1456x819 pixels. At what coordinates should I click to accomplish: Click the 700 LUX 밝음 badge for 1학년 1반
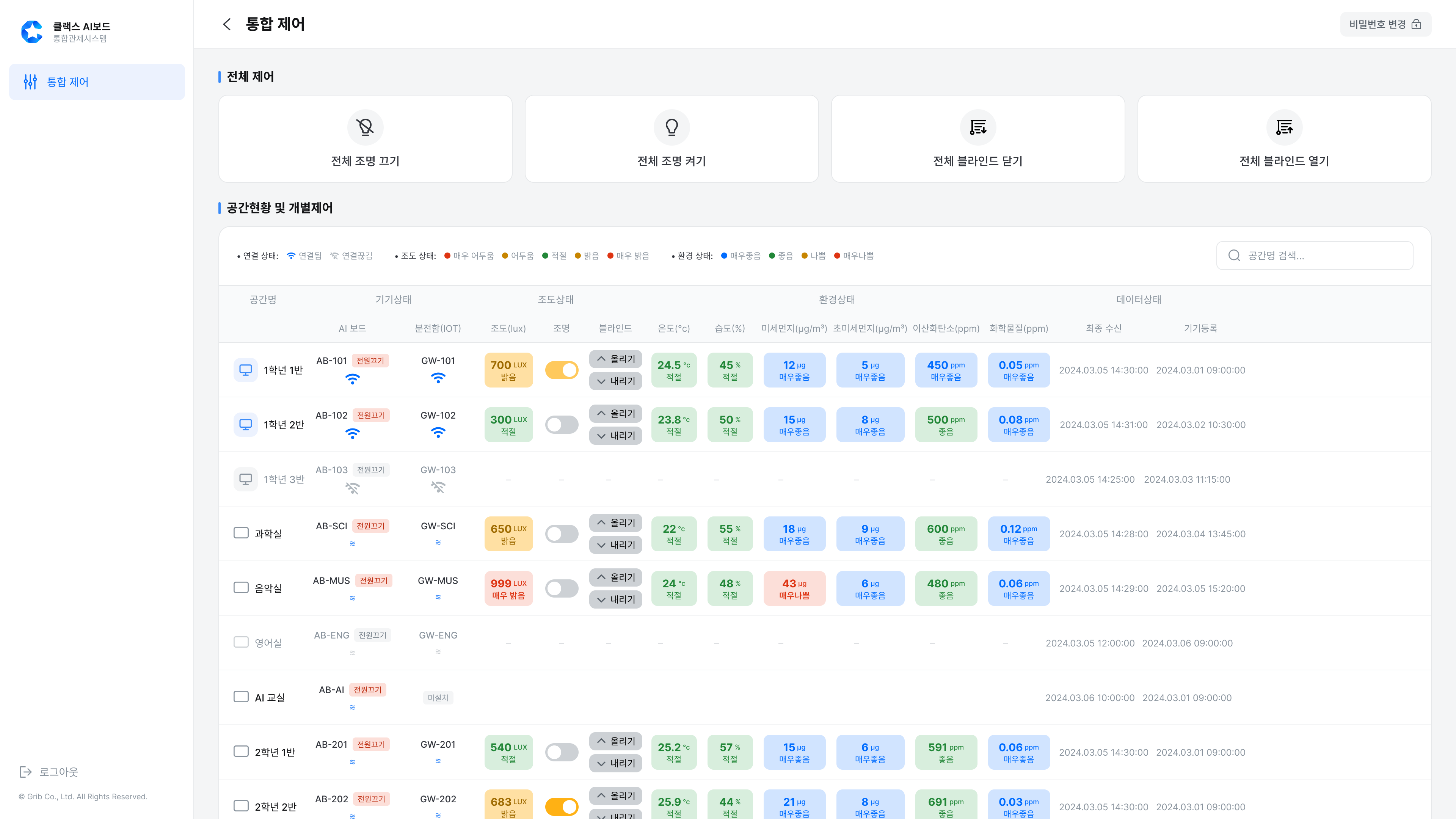coord(508,370)
